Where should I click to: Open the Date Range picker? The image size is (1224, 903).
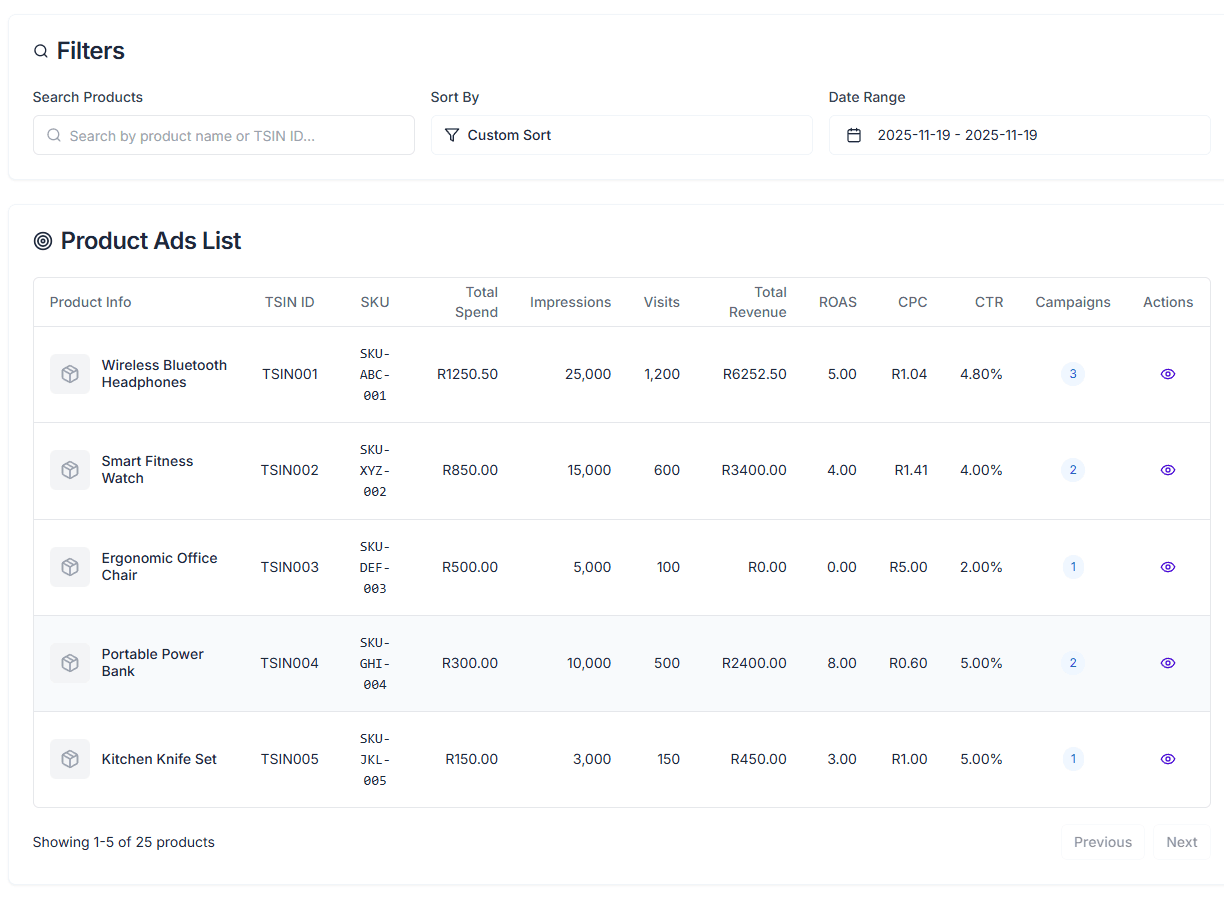[x=1019, y=134]
